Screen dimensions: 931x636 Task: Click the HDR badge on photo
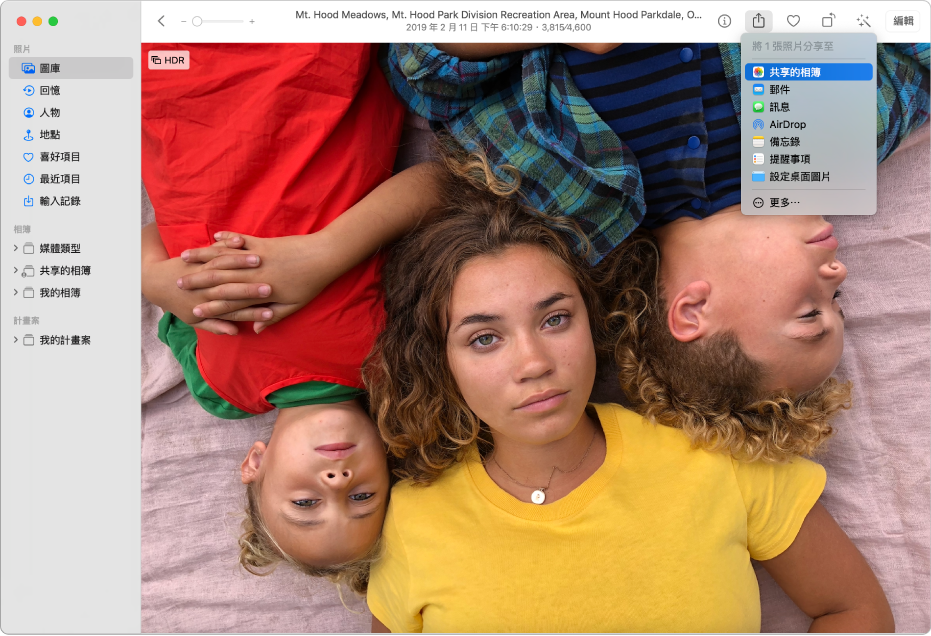tap(169, 60)
